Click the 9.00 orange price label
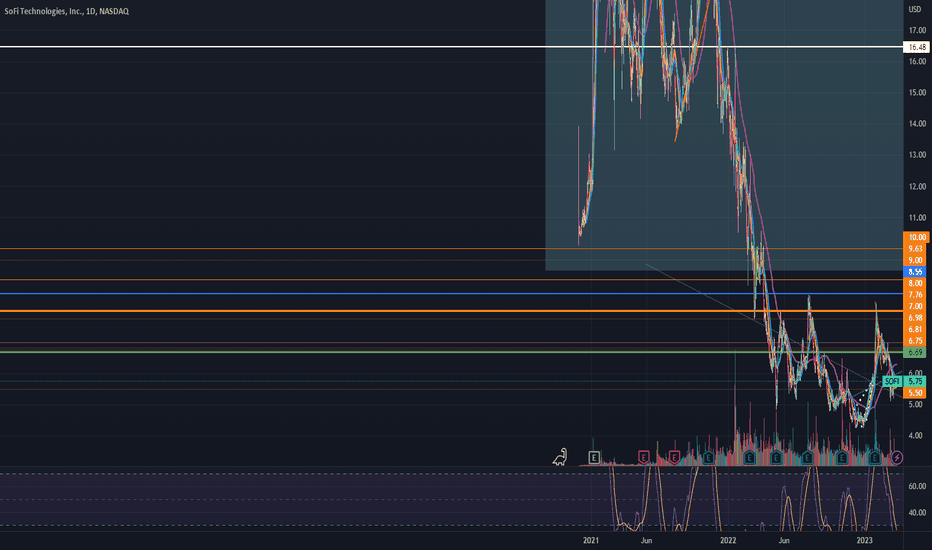 click(x=916, y=260)
